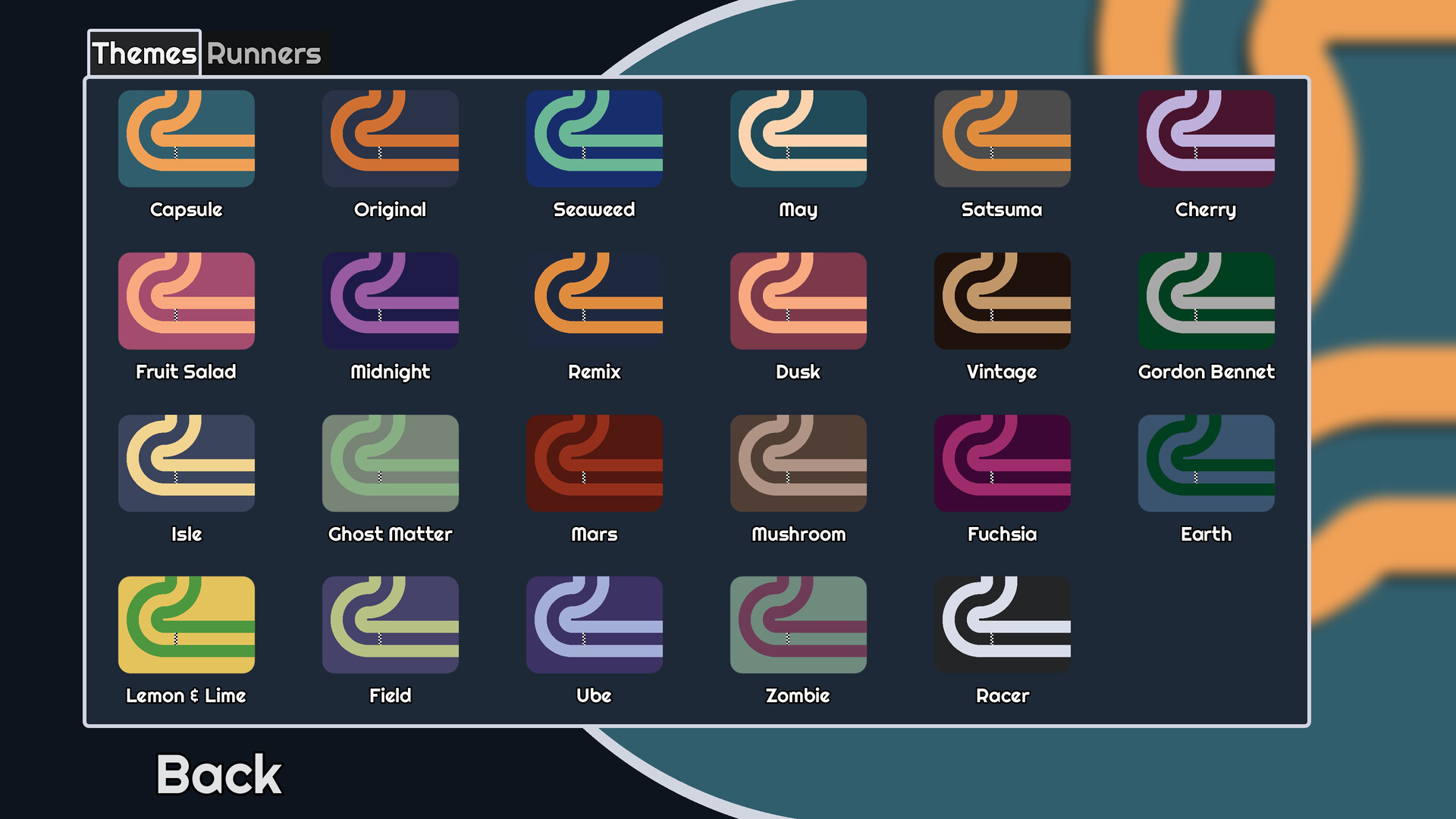Select the Vintage theme thumbnail
1456x819 pixels.
(1002, 301)
